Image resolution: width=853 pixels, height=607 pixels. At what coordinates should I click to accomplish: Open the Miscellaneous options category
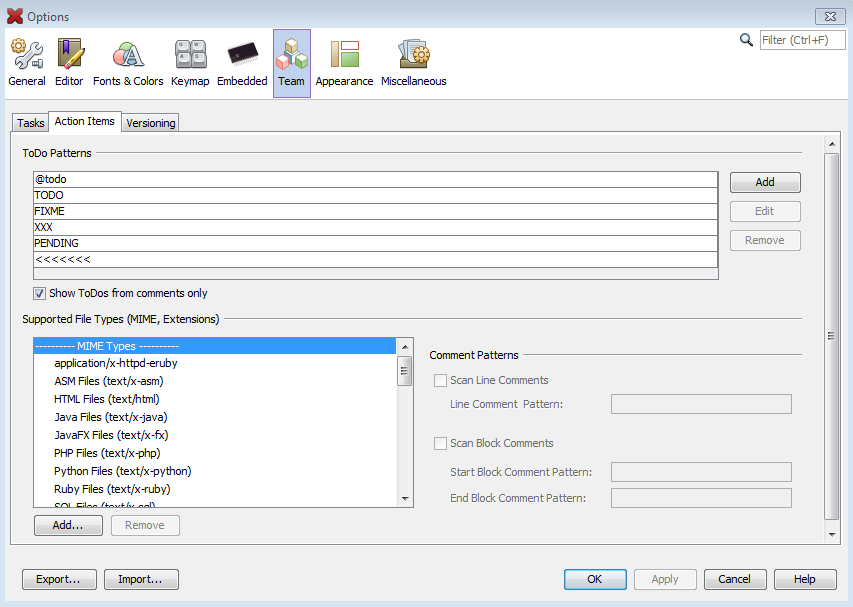pos(413,63)
